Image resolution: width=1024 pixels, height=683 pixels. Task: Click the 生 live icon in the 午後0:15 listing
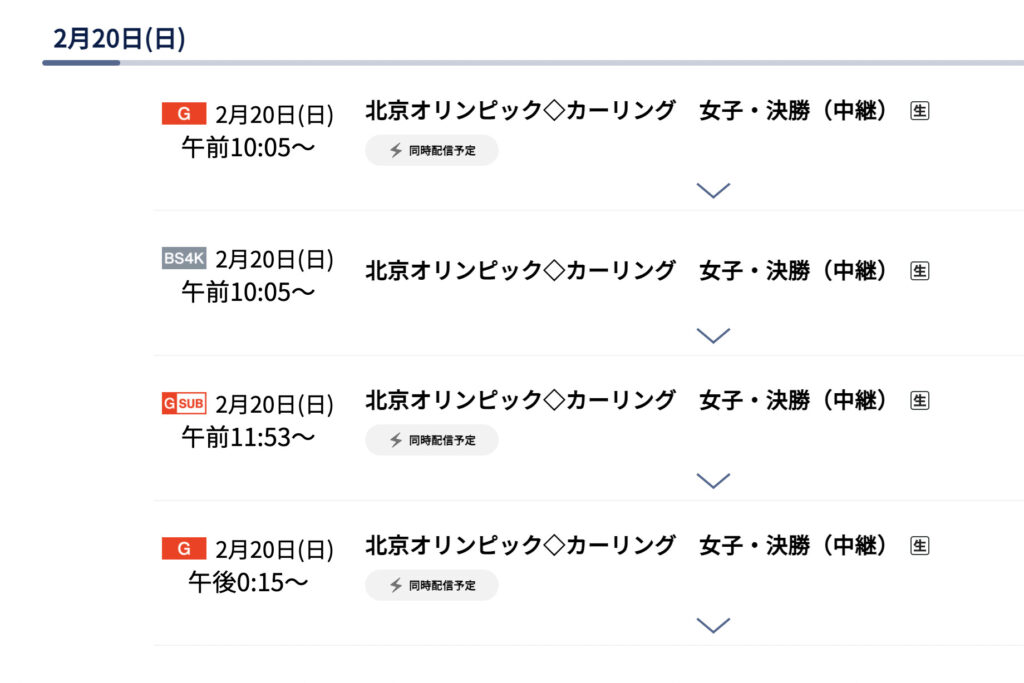coord(920,545)
